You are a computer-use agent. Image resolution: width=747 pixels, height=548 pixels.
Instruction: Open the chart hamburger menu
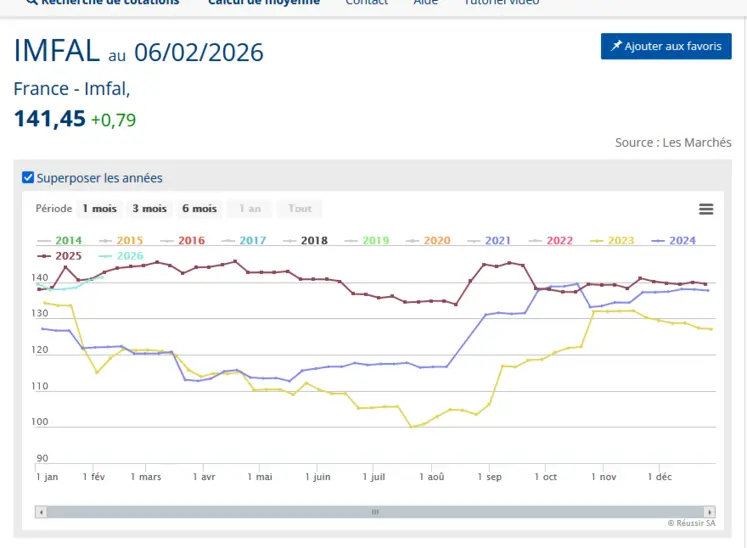[706, 209]
